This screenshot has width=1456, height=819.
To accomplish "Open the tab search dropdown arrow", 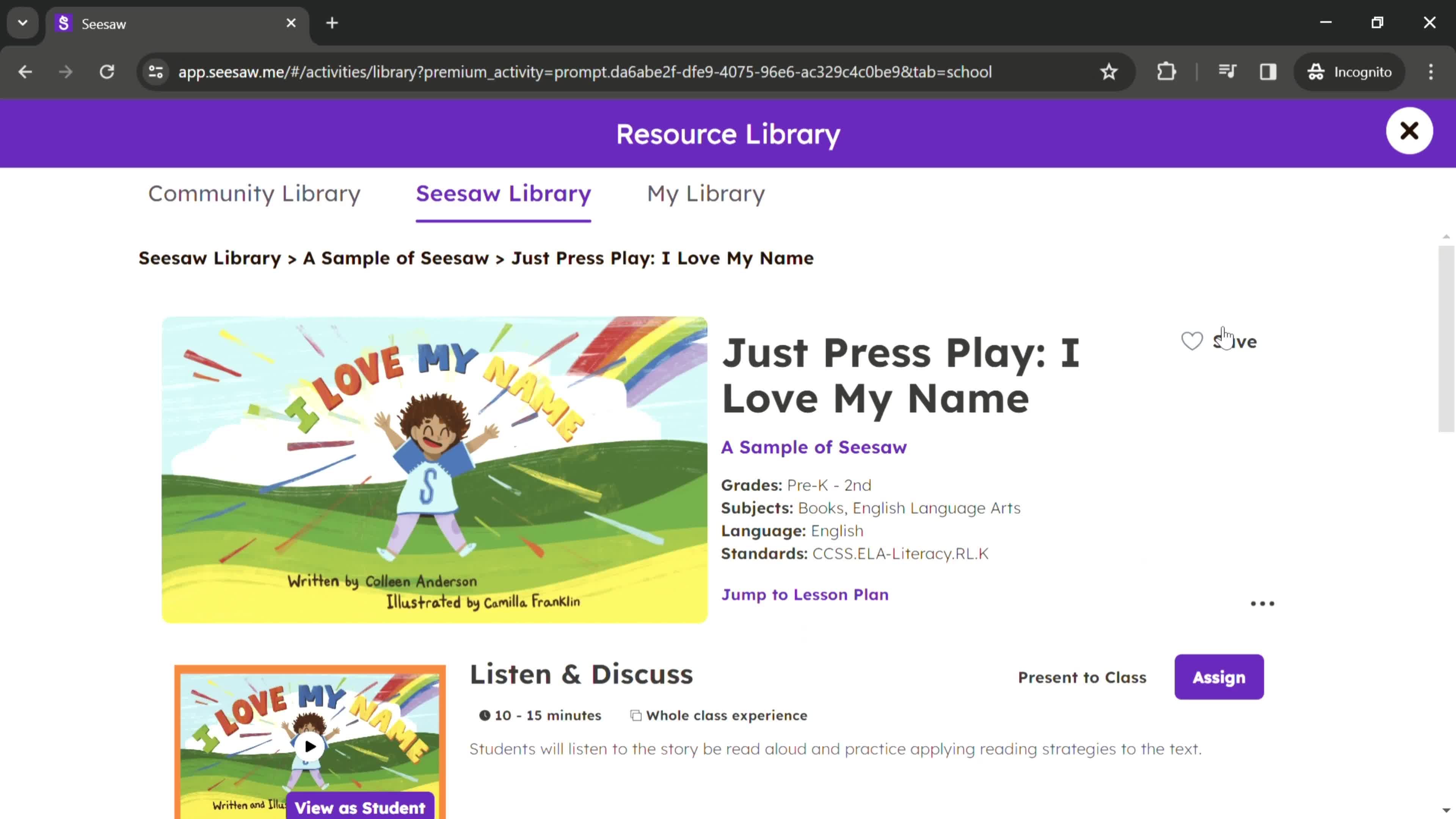I will [23, 23].
